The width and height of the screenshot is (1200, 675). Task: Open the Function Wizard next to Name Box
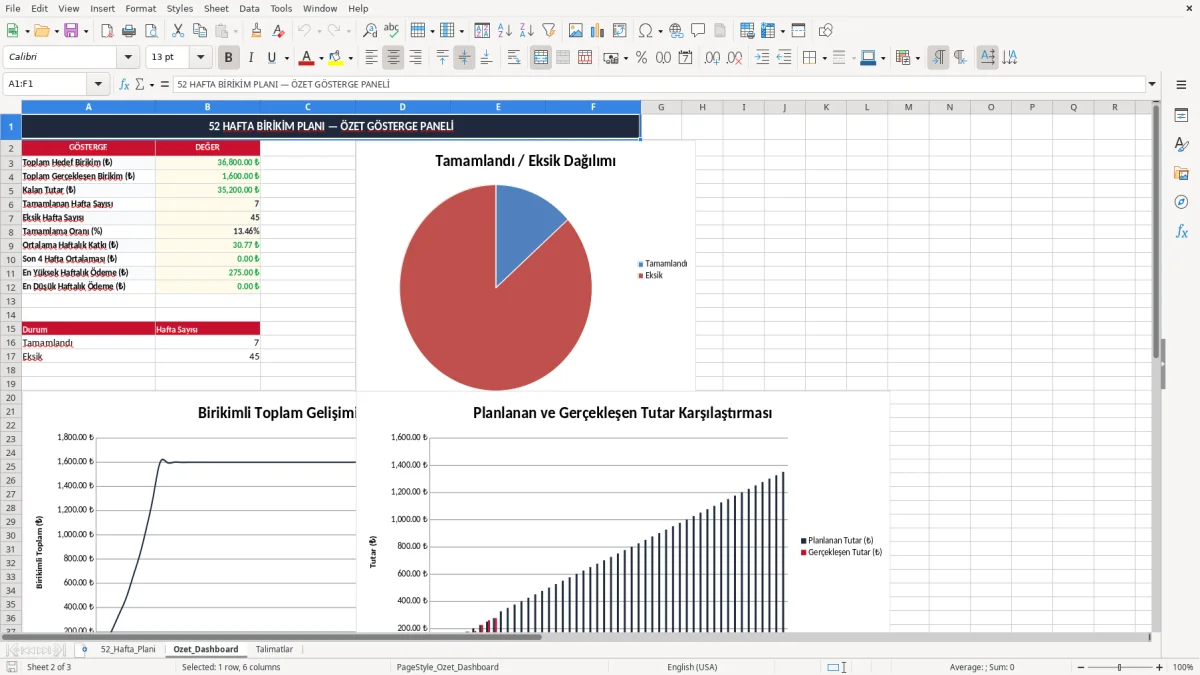click(x=125, y=85)
